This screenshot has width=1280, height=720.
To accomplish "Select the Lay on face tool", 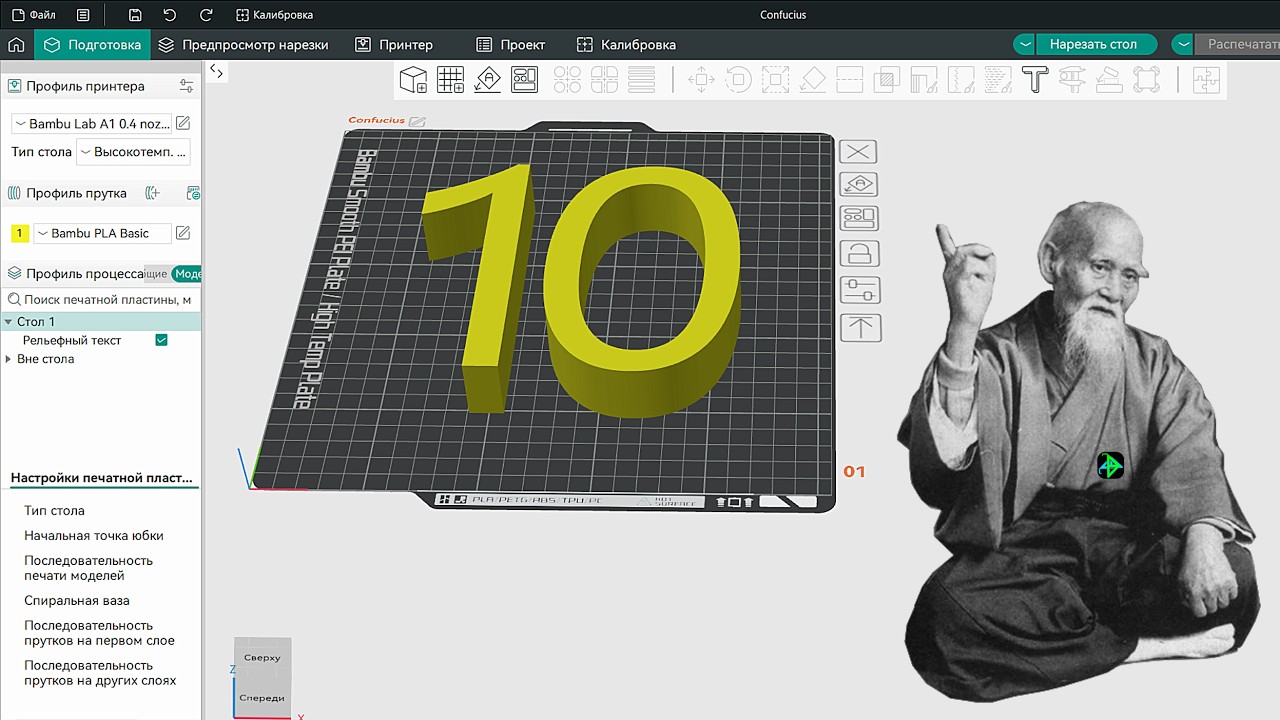I will 812,80.
